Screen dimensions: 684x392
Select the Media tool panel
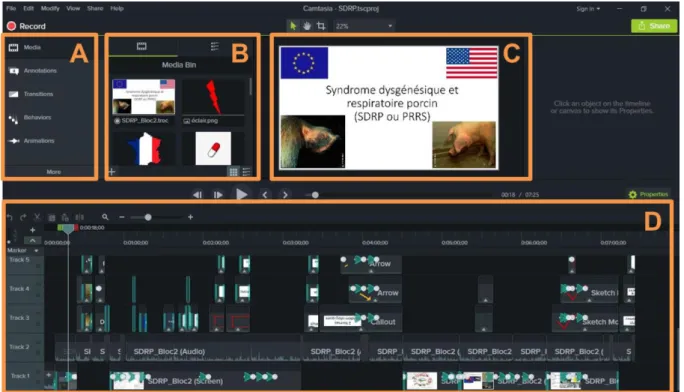tap(32, 47)
